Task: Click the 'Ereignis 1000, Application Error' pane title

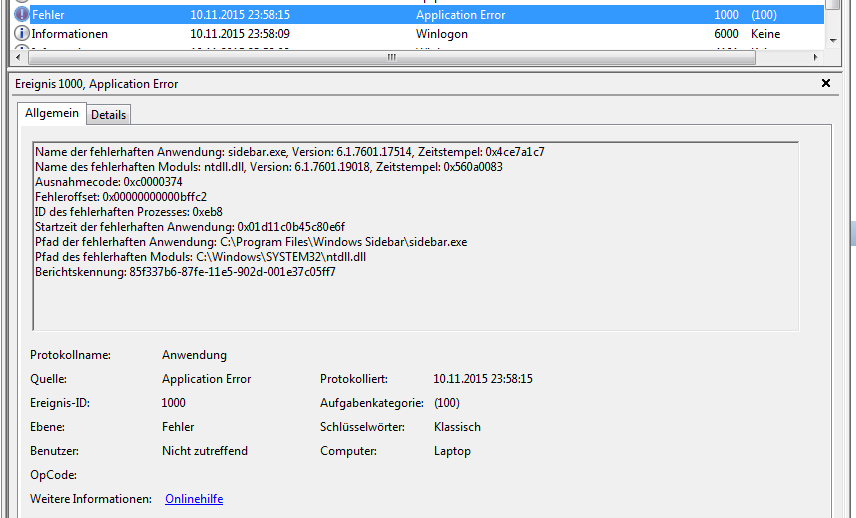Action: pos(97,84)
